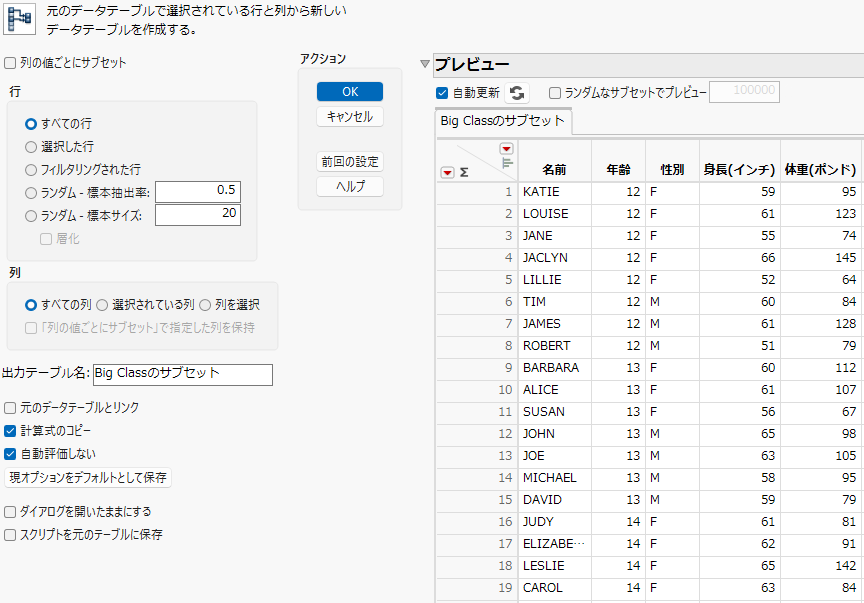
Task: Select the 列を選択 radio button
Action: click(205, 305)
